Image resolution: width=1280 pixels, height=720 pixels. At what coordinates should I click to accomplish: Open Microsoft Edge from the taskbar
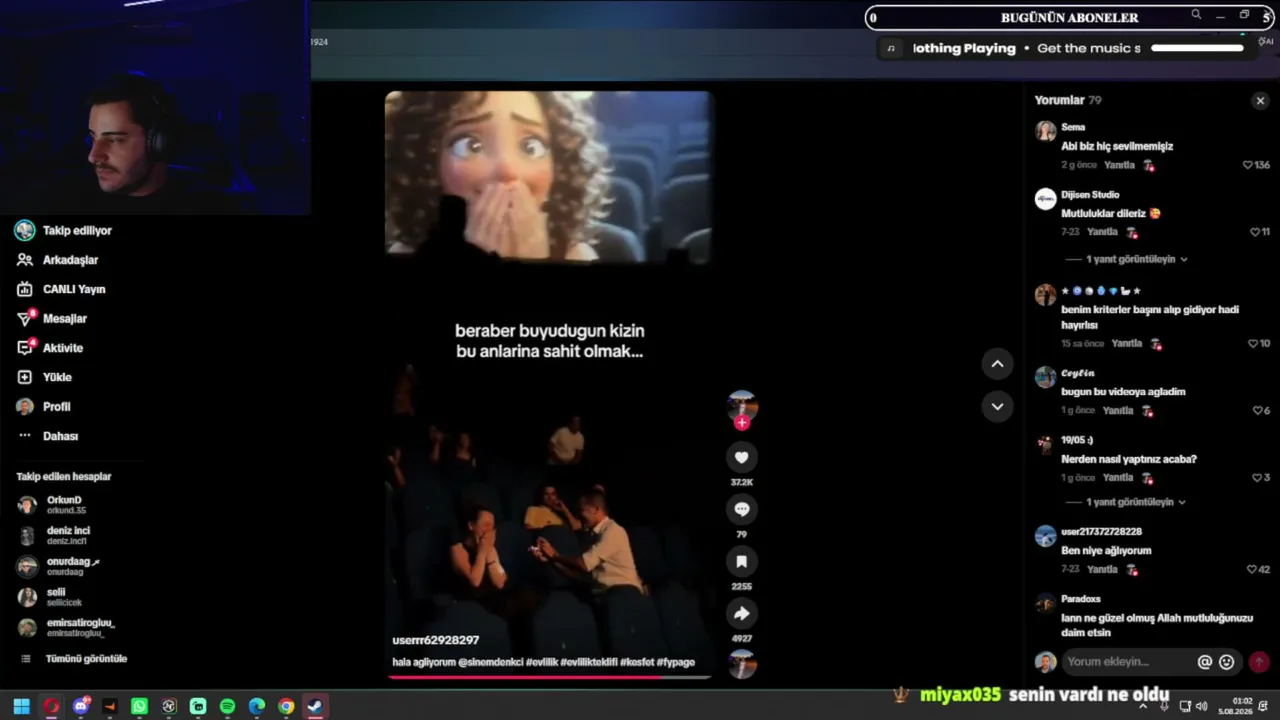tap(257, 706)
